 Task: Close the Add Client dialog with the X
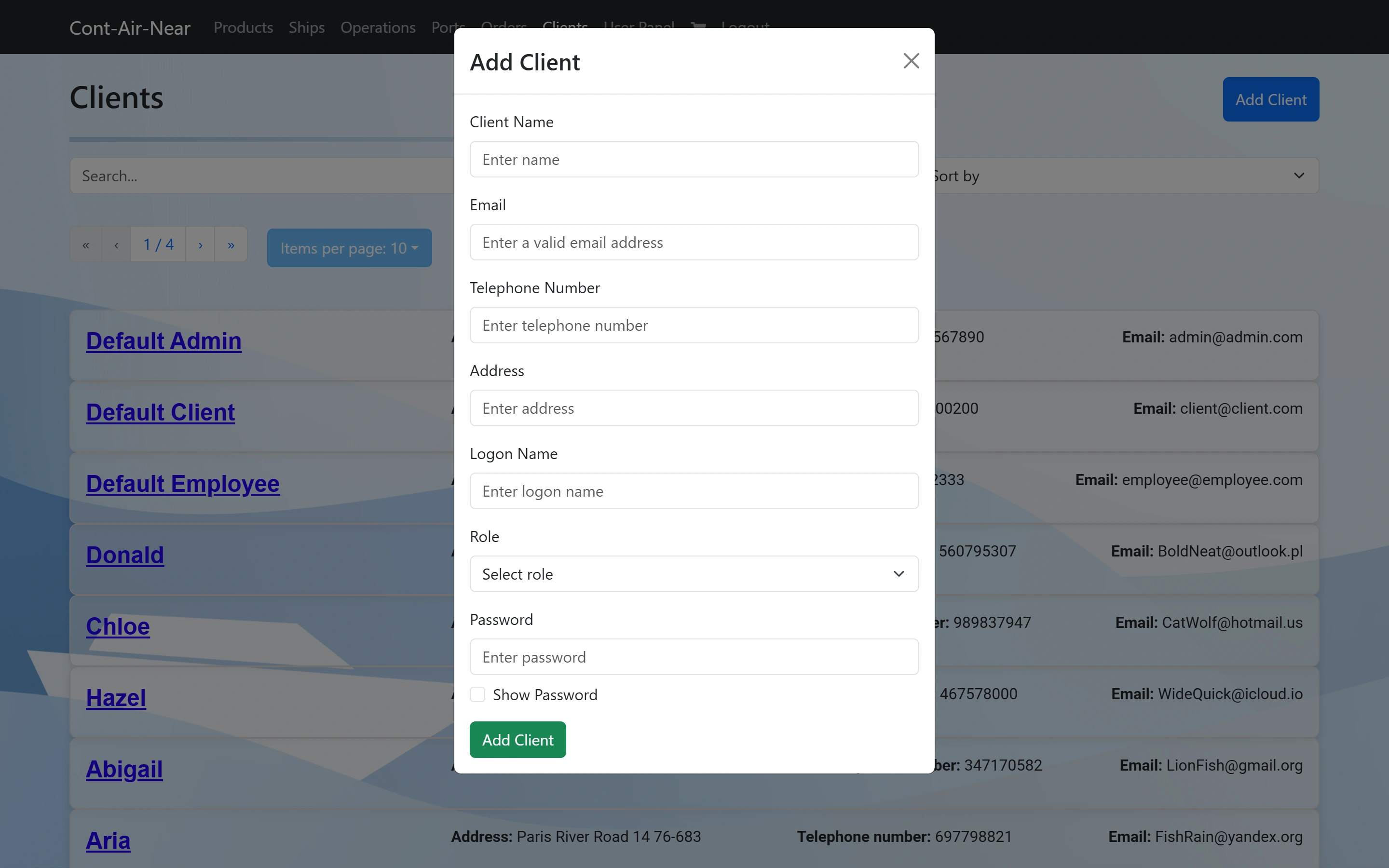click(x=911, y=61)
